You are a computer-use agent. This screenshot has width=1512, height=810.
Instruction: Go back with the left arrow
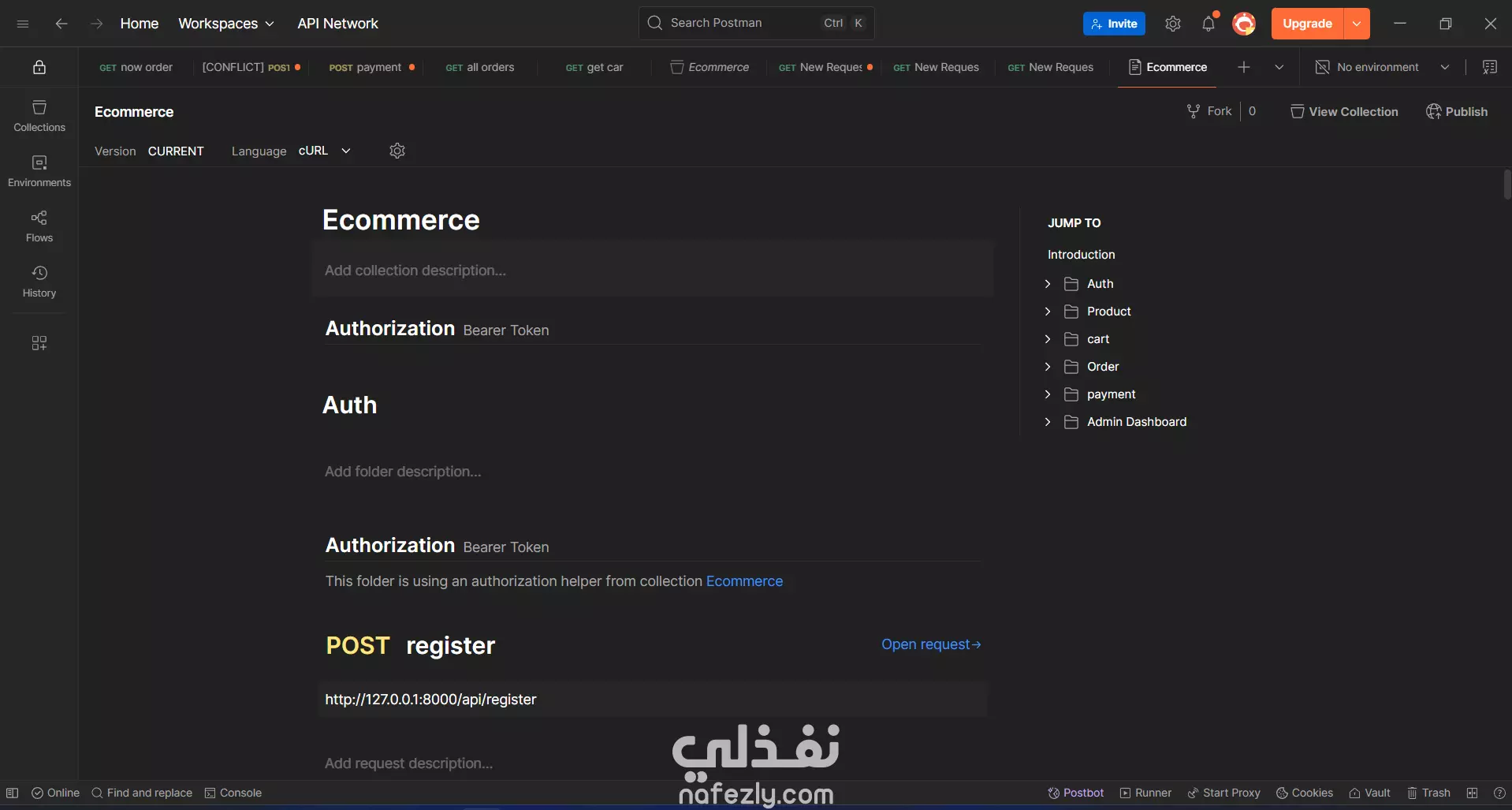pos(61,24)
